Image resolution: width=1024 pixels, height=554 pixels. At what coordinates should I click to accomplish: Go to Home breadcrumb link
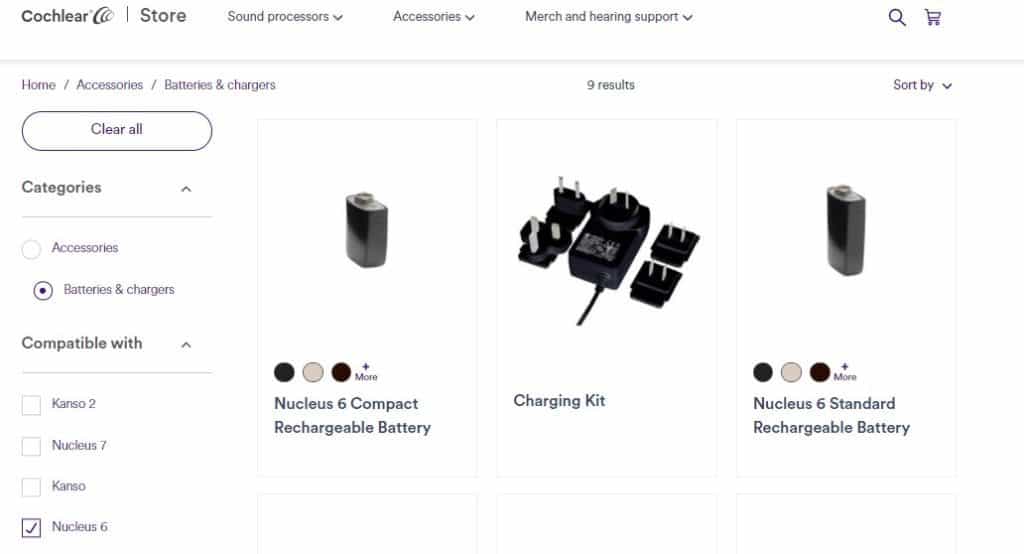(x=39, y=85)
